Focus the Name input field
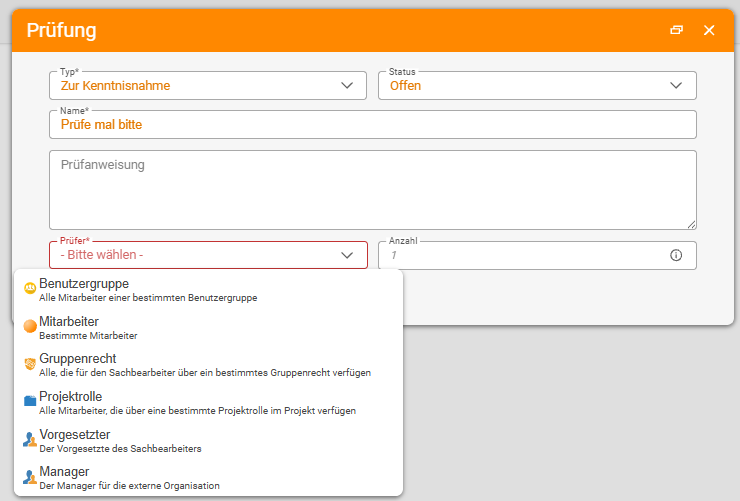This screenshot has height=501, width=740. coord(373,125)
